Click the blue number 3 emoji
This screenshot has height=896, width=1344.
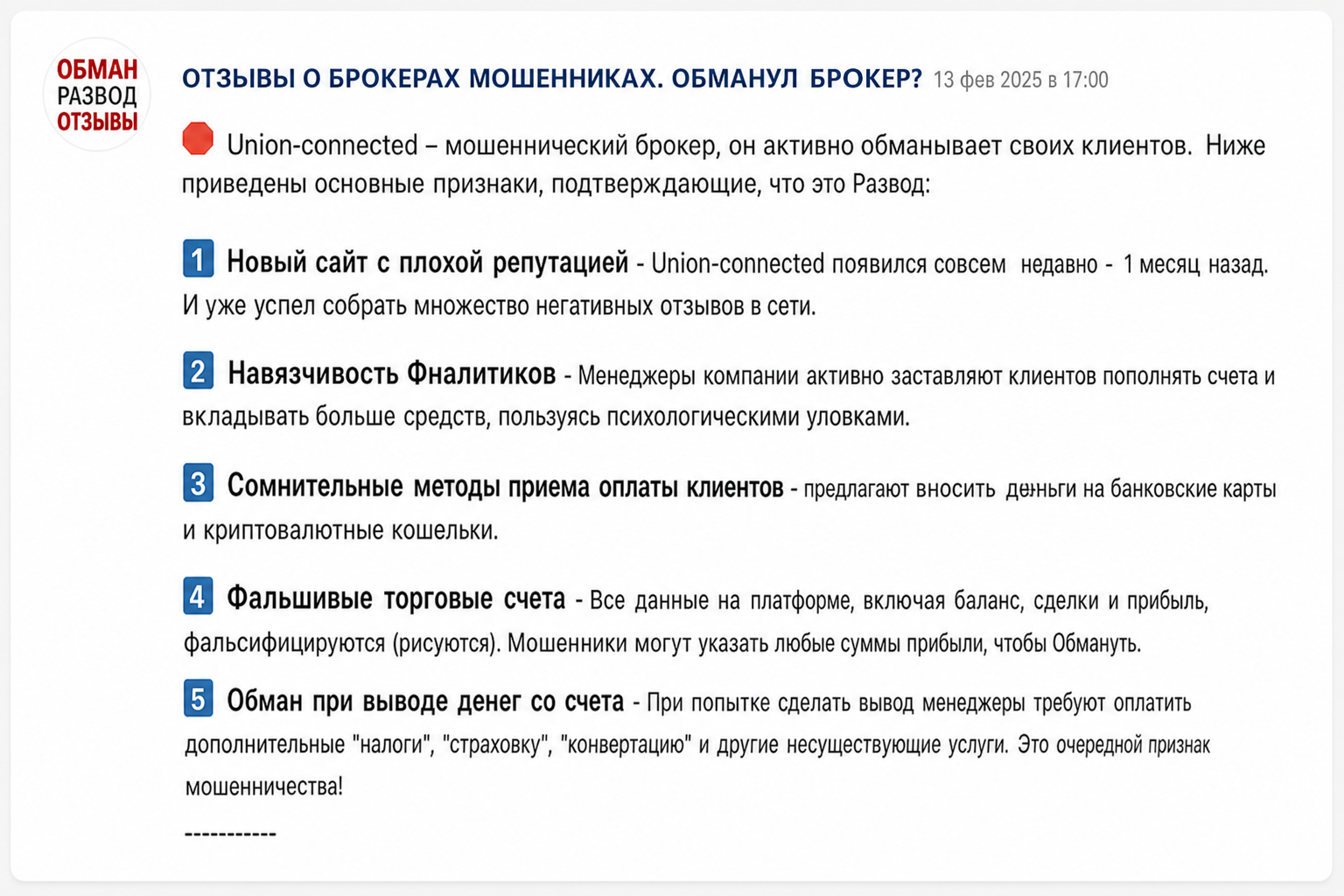point(198,483)
